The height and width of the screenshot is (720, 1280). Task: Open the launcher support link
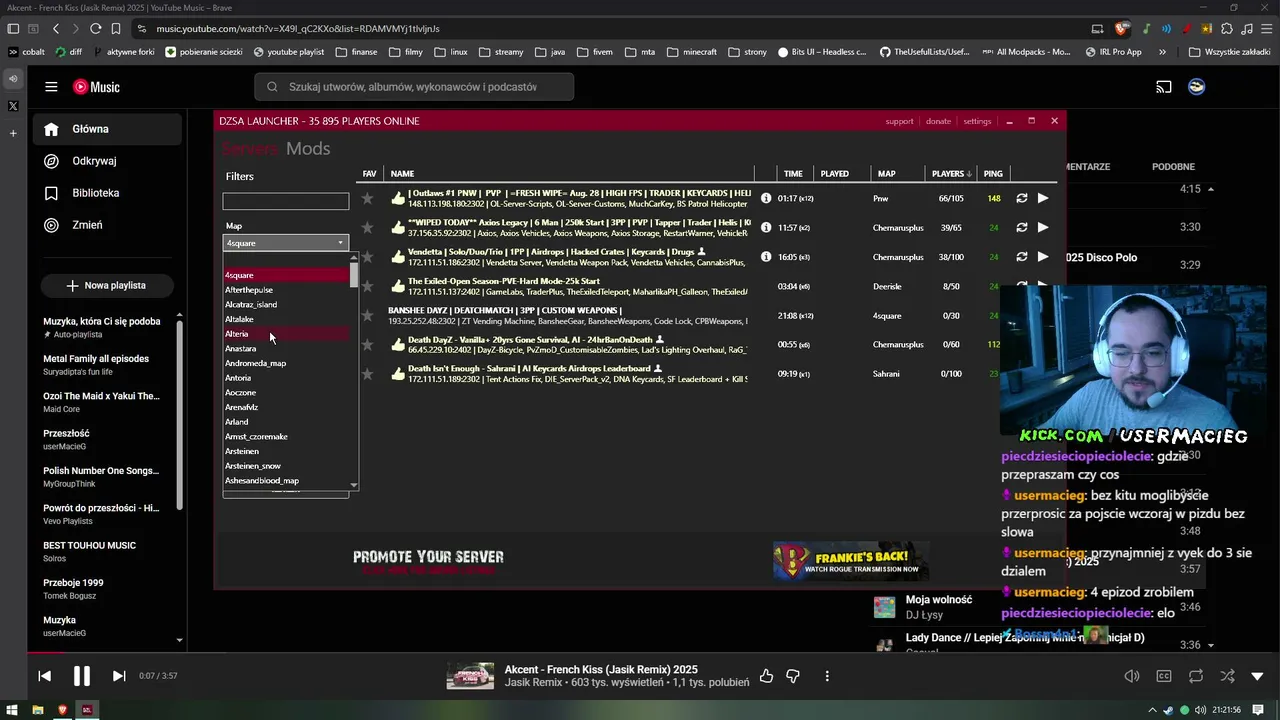[899, 121]
